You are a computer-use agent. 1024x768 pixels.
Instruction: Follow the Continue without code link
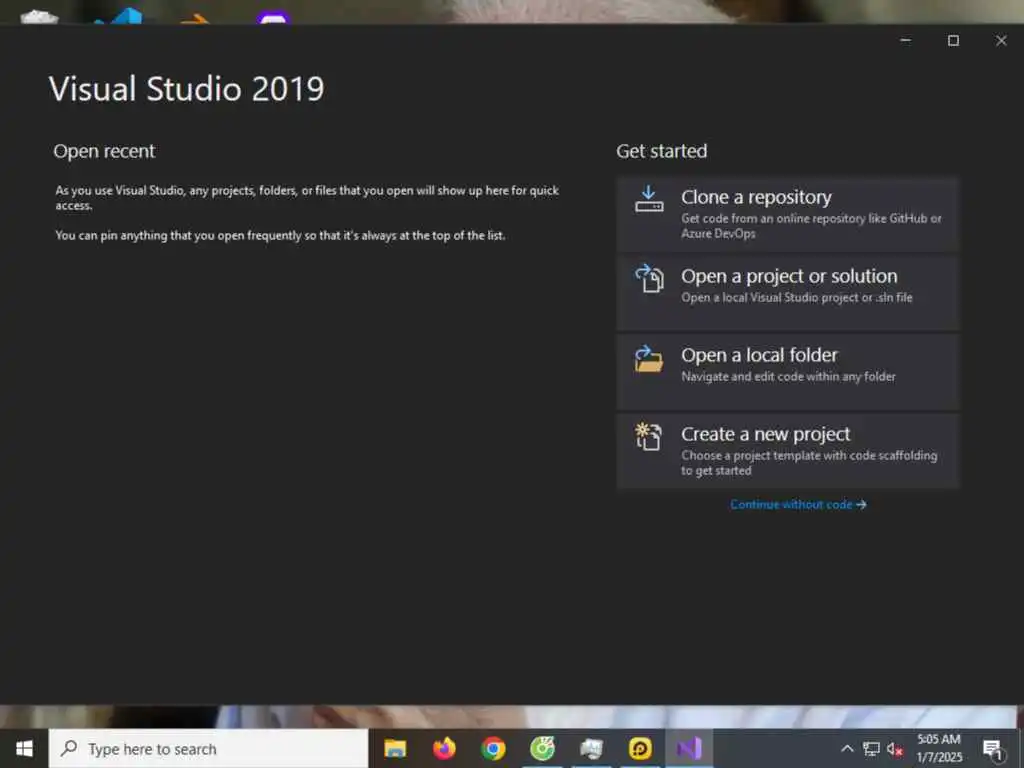[798, 505]
